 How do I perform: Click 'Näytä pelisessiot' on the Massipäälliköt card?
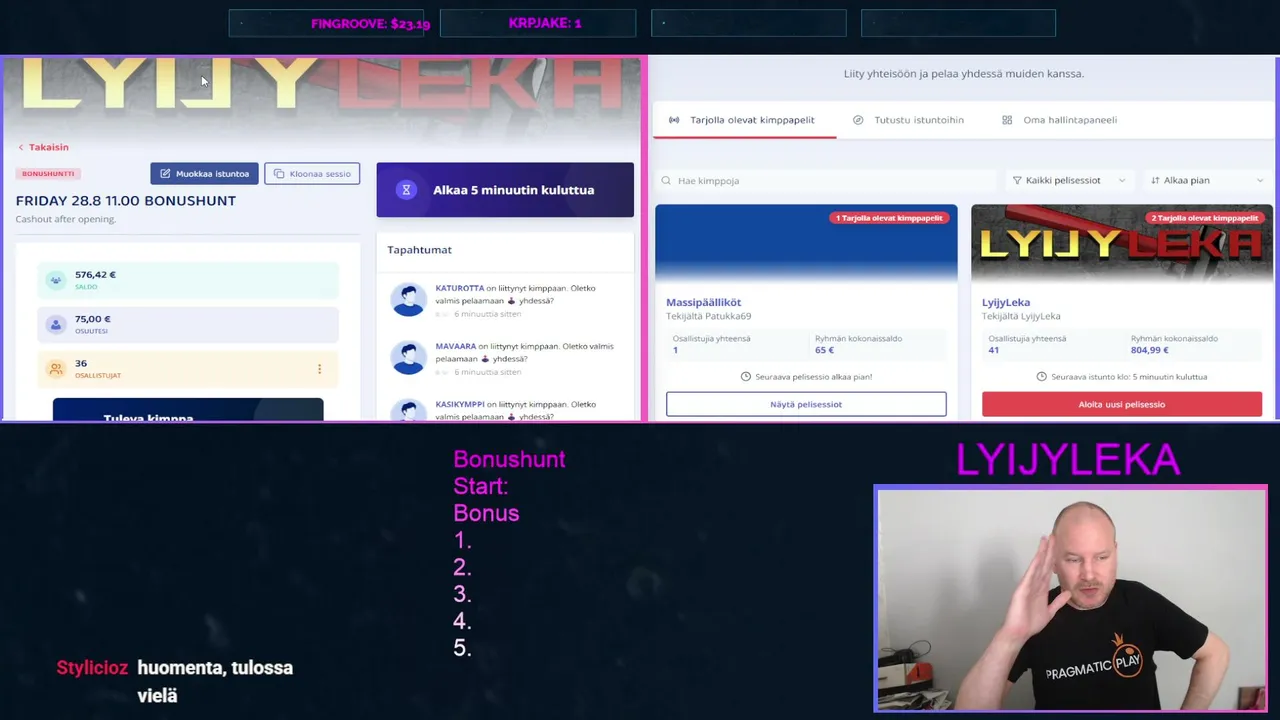[806, 404]
